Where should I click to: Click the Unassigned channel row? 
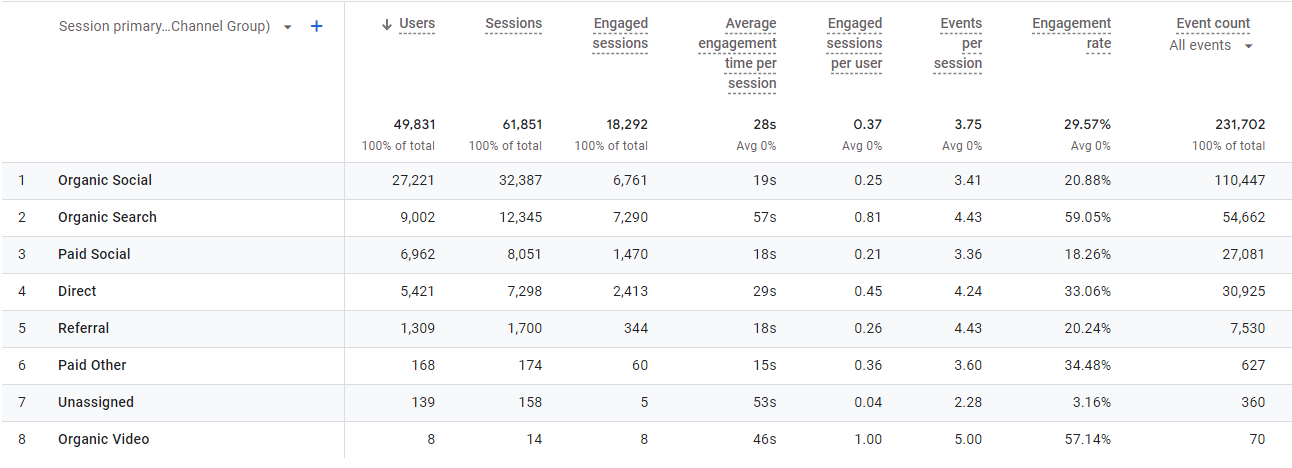[x=95, y=403]
